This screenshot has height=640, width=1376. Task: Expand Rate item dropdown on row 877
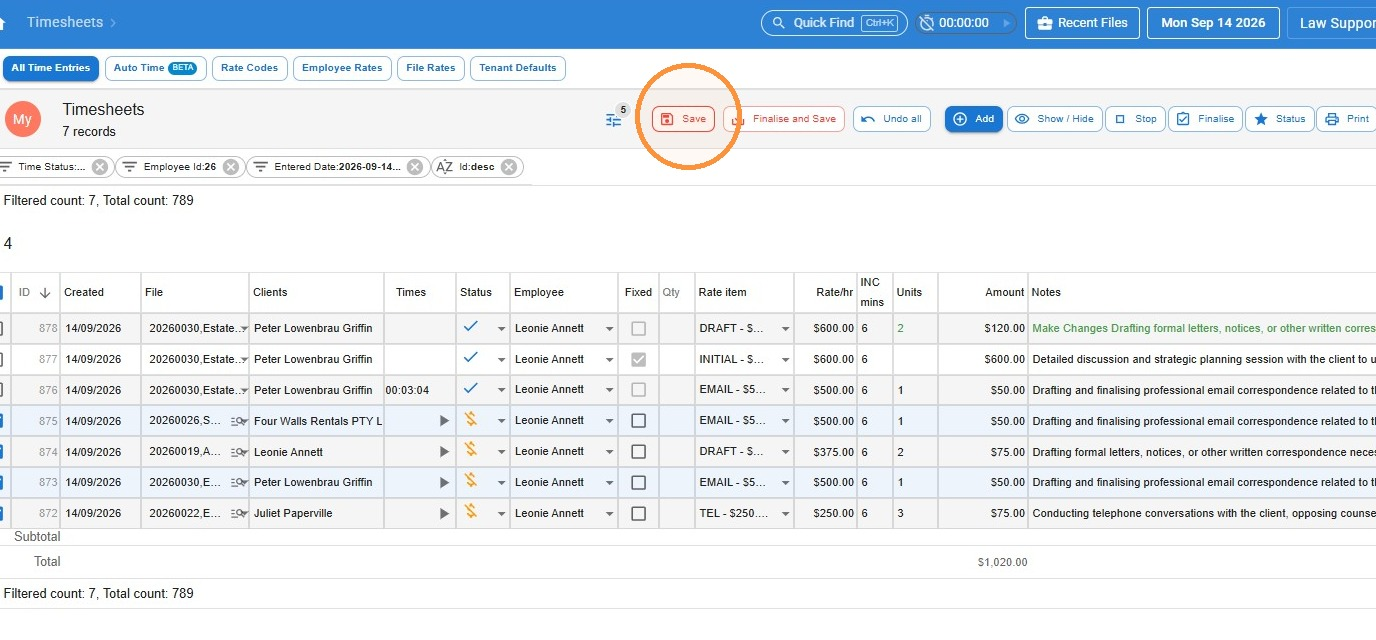point(785,360)
